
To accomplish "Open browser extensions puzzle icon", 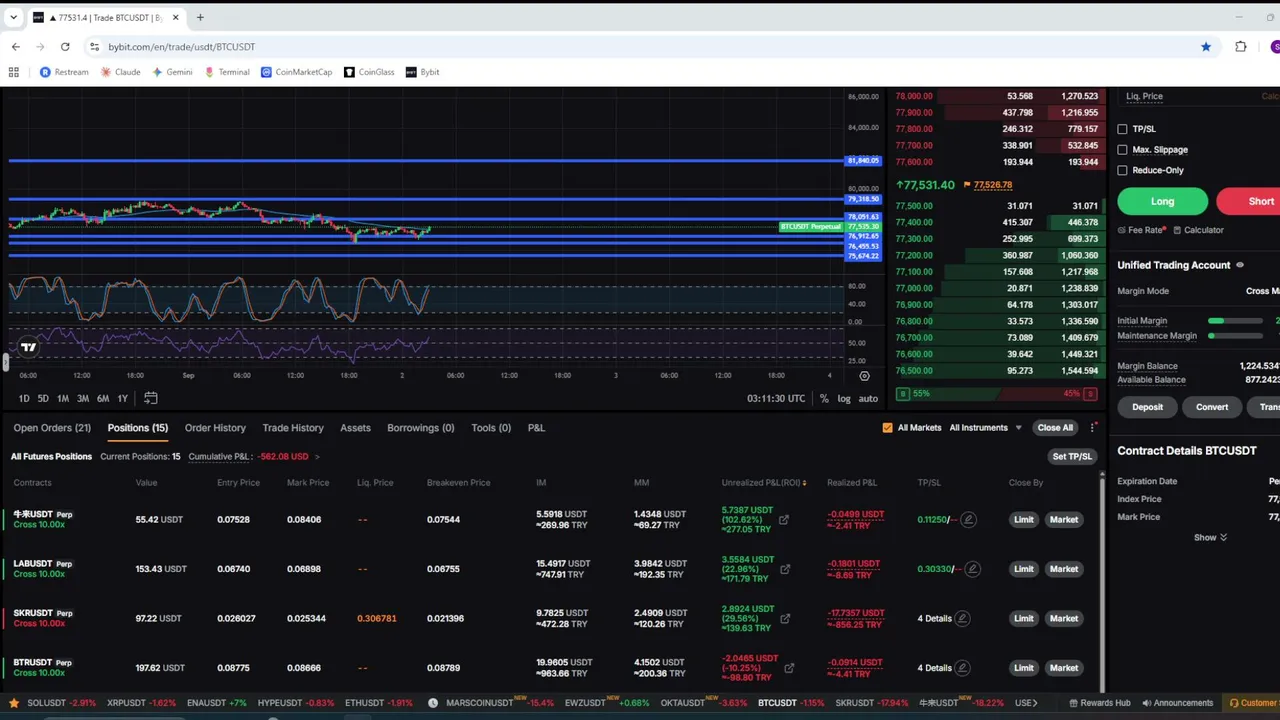I will pyautogui.click(x=1241, y=47).
